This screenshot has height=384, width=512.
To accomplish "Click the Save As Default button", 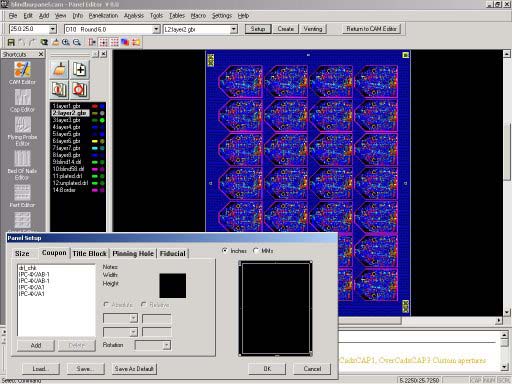I will (134, 369).
